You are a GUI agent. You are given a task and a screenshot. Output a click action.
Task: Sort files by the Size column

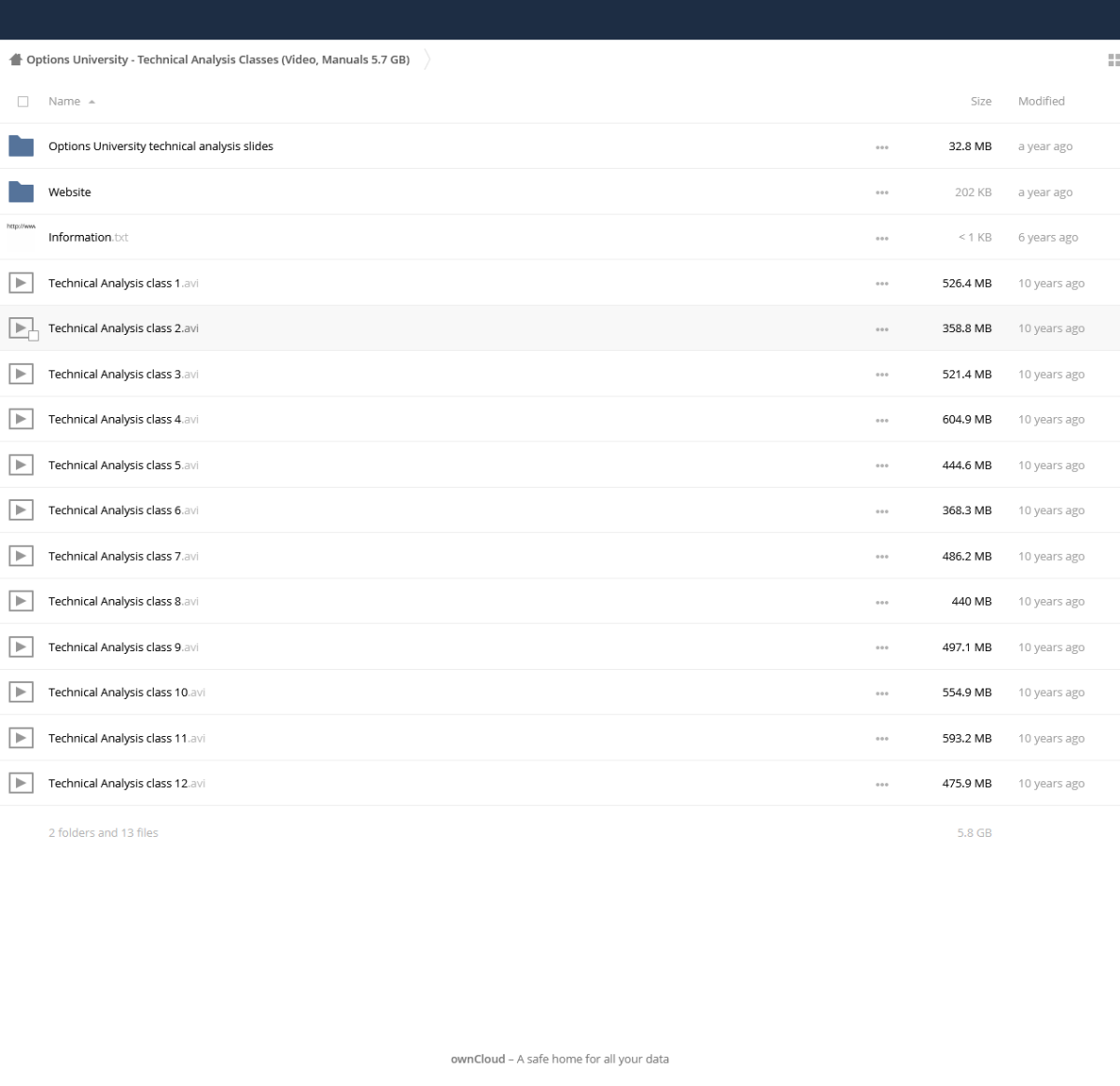981,101
